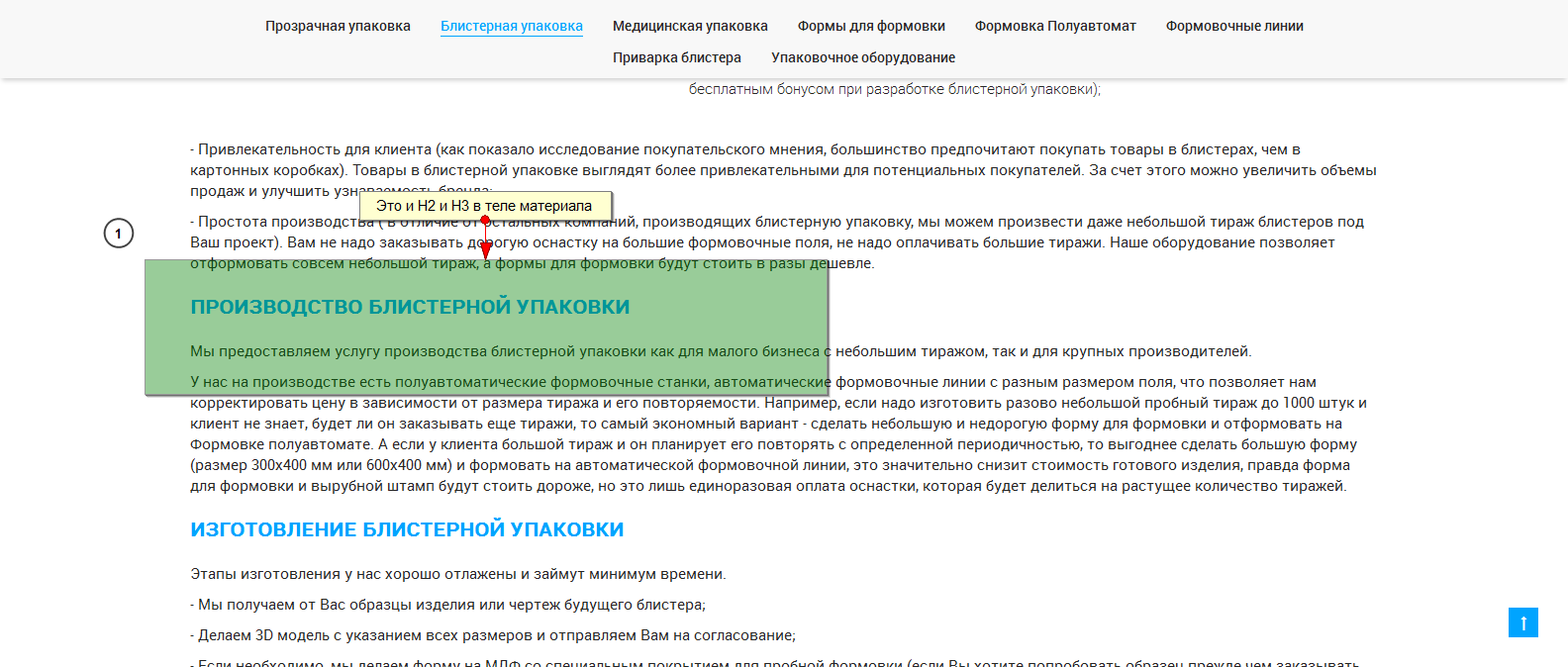
Task: Go to Формы для формовки page
Action: coord(871,26)
